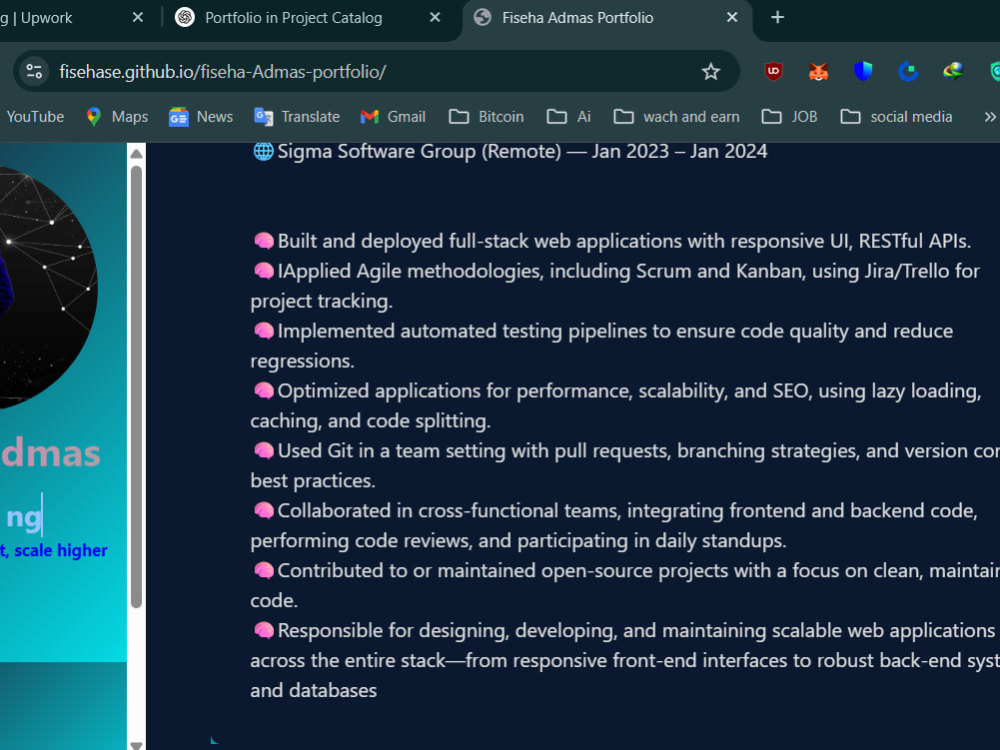
Task: Click the scroll down arrow of sidebar scrollbar
Action: (x=136, y=744)
